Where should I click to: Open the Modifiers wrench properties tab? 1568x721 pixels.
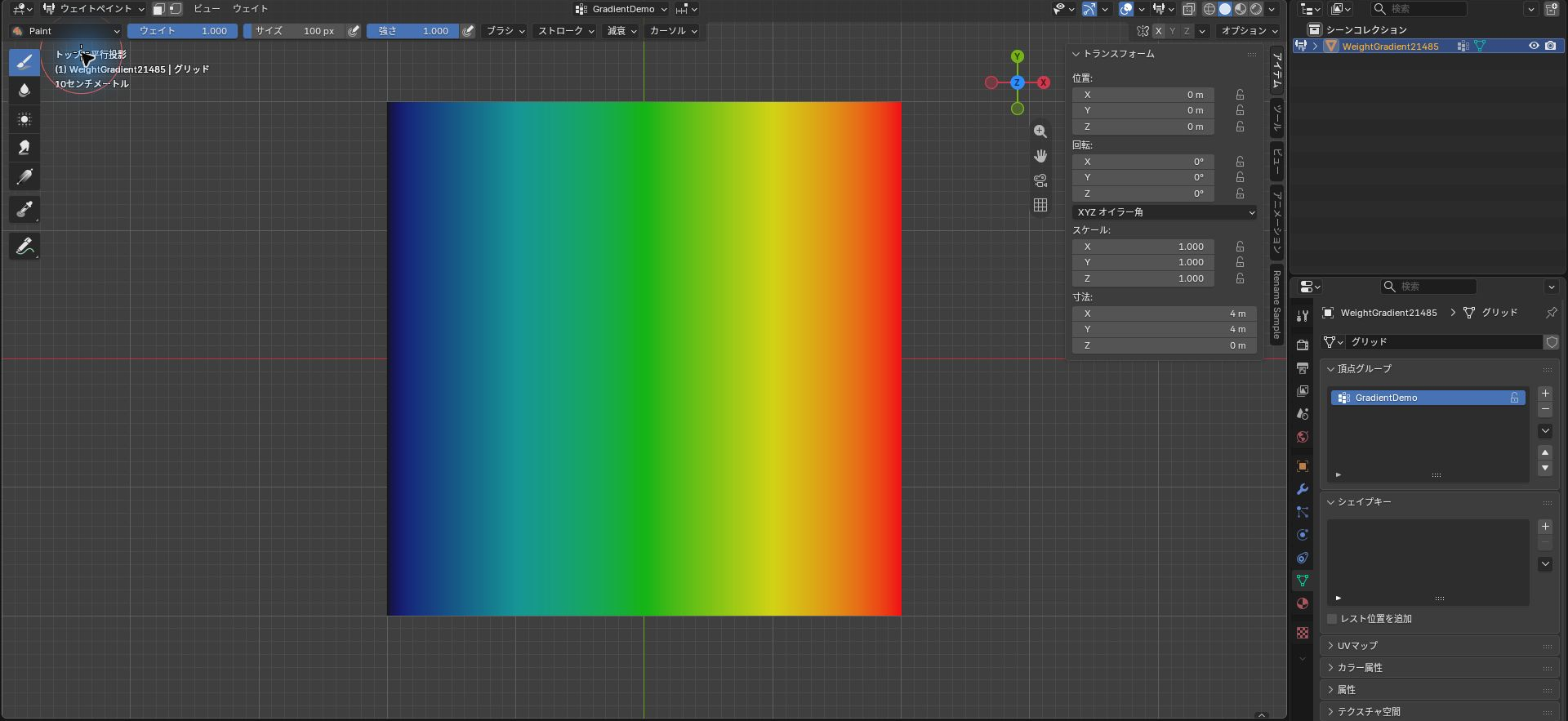pos(1303,489)
